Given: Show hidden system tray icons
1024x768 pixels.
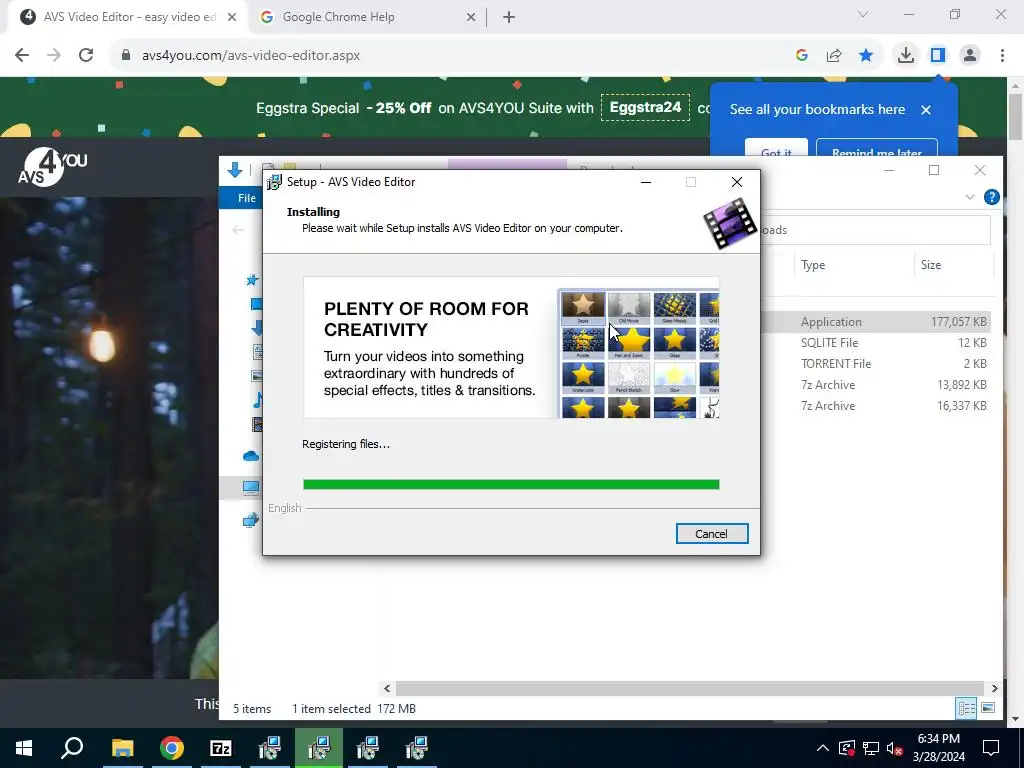Looking at the screenshot, I should tap(823, 748).
